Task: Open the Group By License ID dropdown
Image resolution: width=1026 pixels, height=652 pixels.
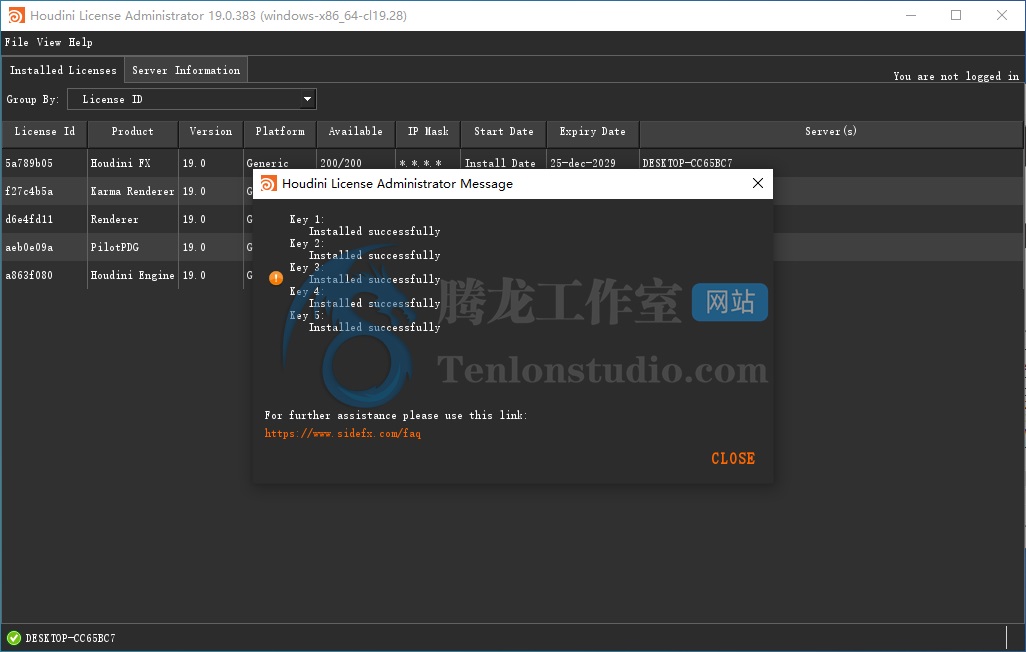Action: coord(192,99)
